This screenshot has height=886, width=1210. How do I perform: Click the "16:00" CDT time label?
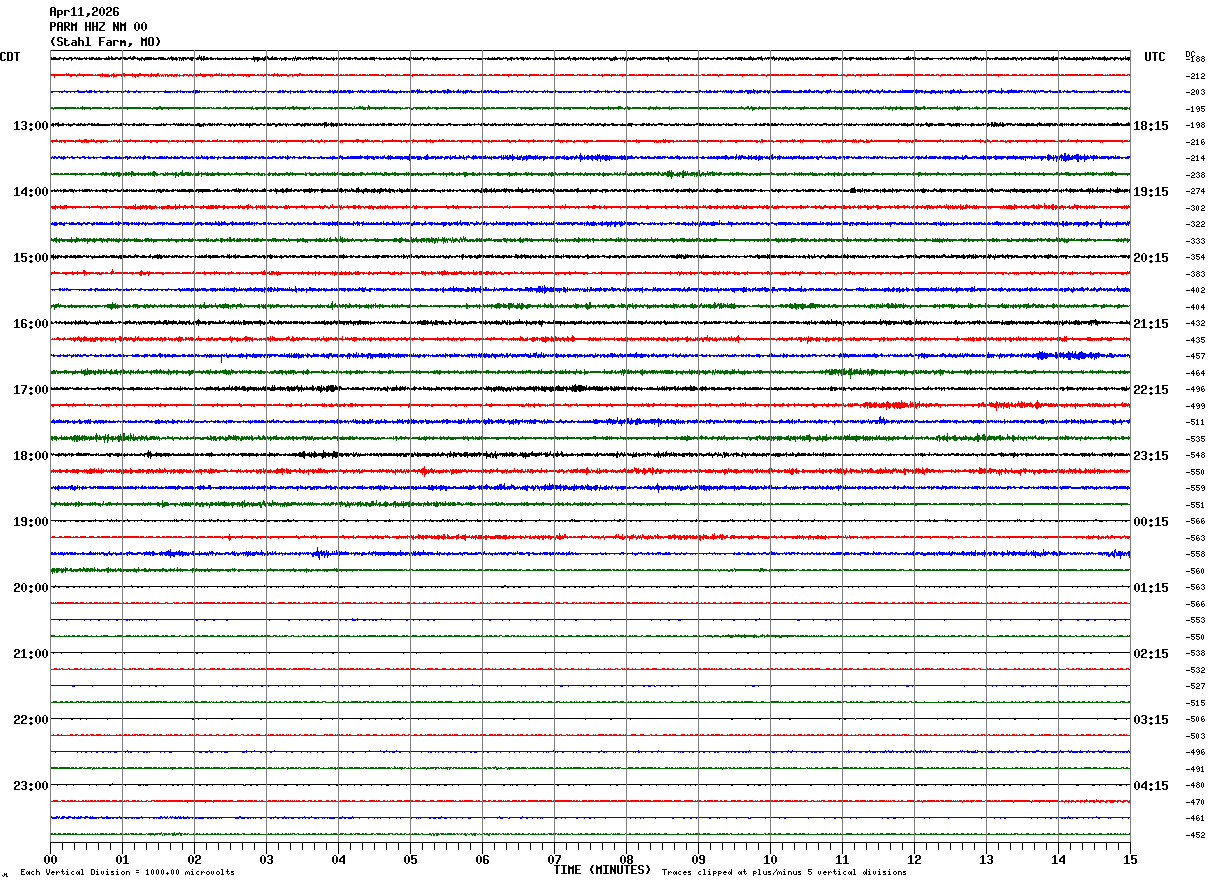point(31,324)
